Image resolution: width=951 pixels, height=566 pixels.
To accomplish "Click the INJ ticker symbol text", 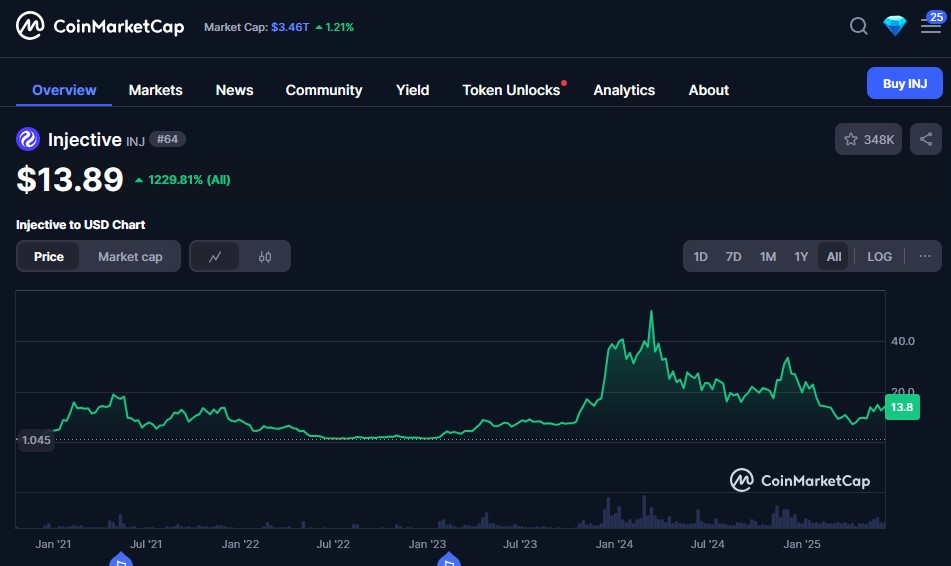I will (x=135, y=141).
